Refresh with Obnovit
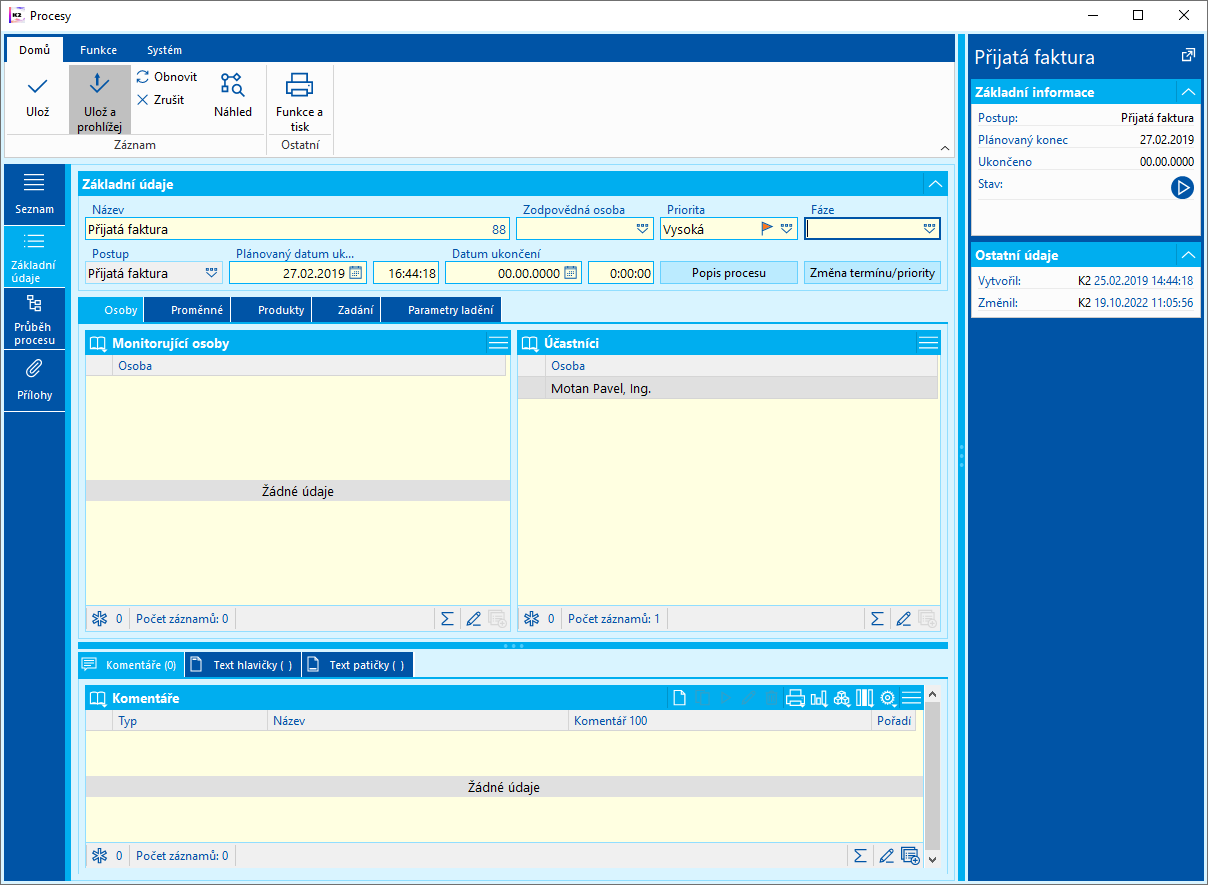Screen dimensions: 1208x885 (x=167, y=77)
